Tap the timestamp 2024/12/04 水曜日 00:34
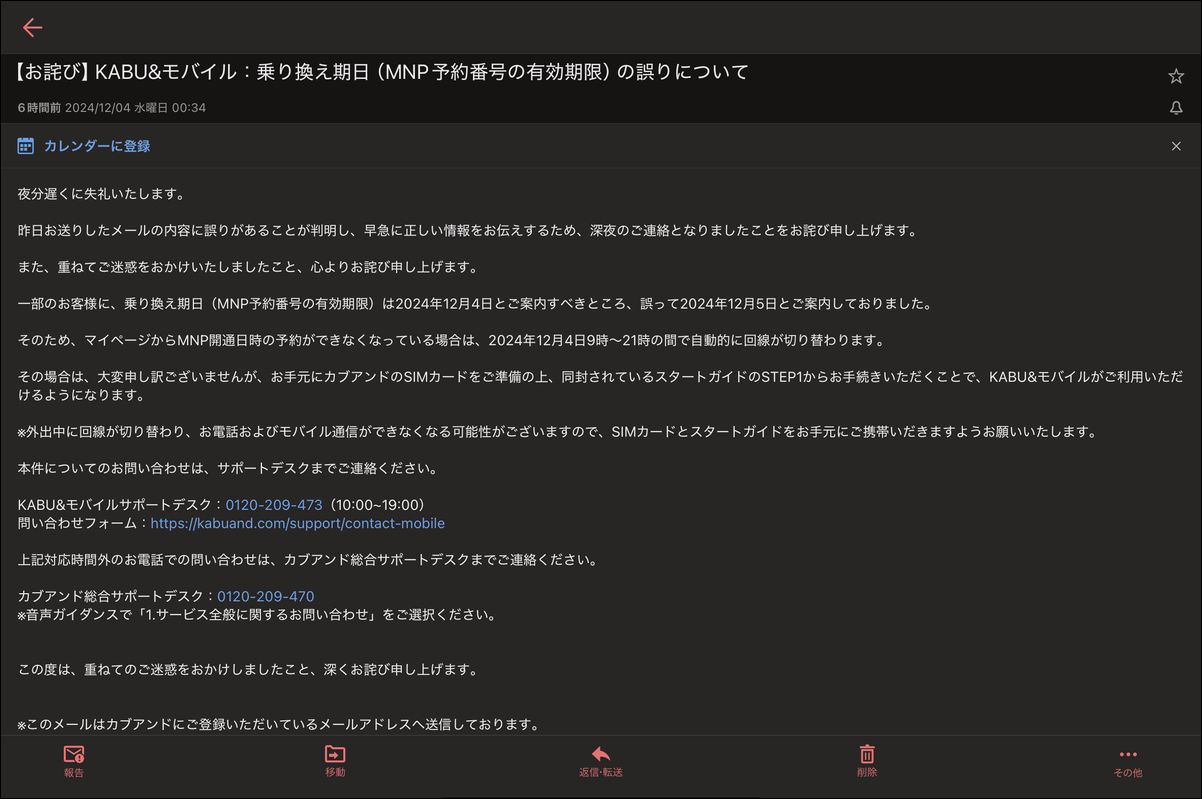Image resolution: width=1202 pixels, height=799 pixels. [x=136, y=108]
